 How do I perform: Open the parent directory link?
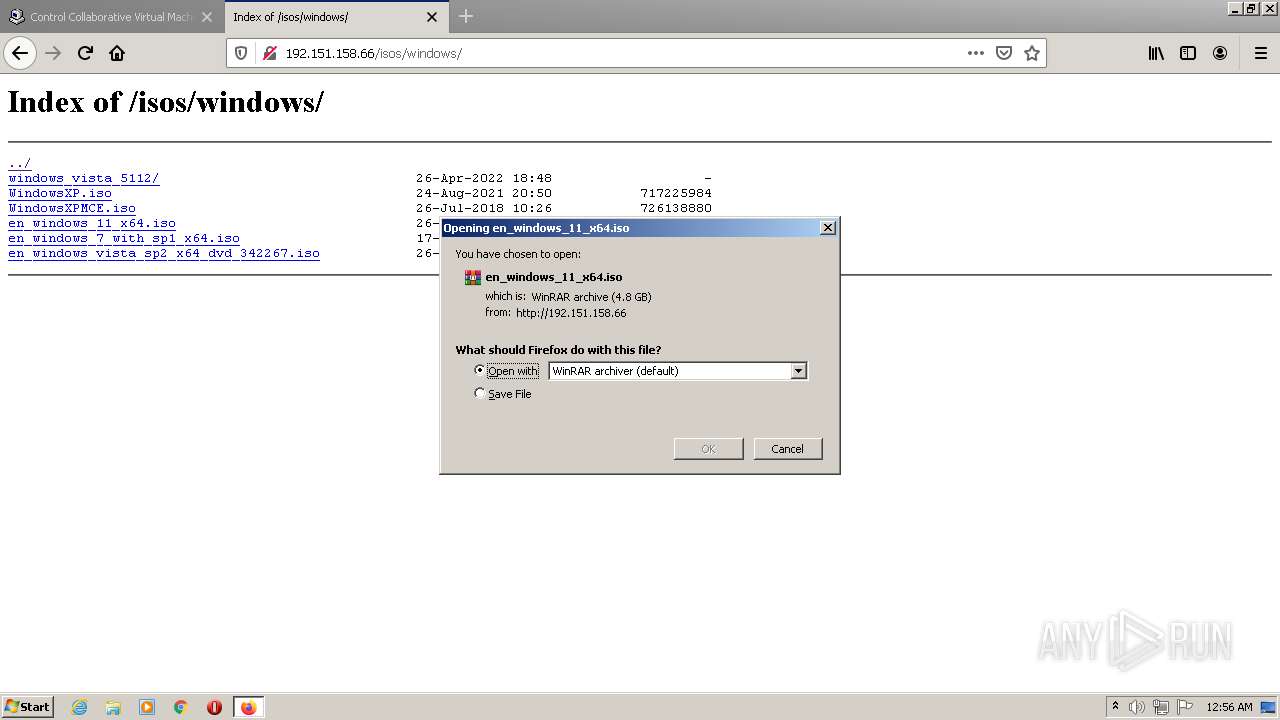pos(20,163)
